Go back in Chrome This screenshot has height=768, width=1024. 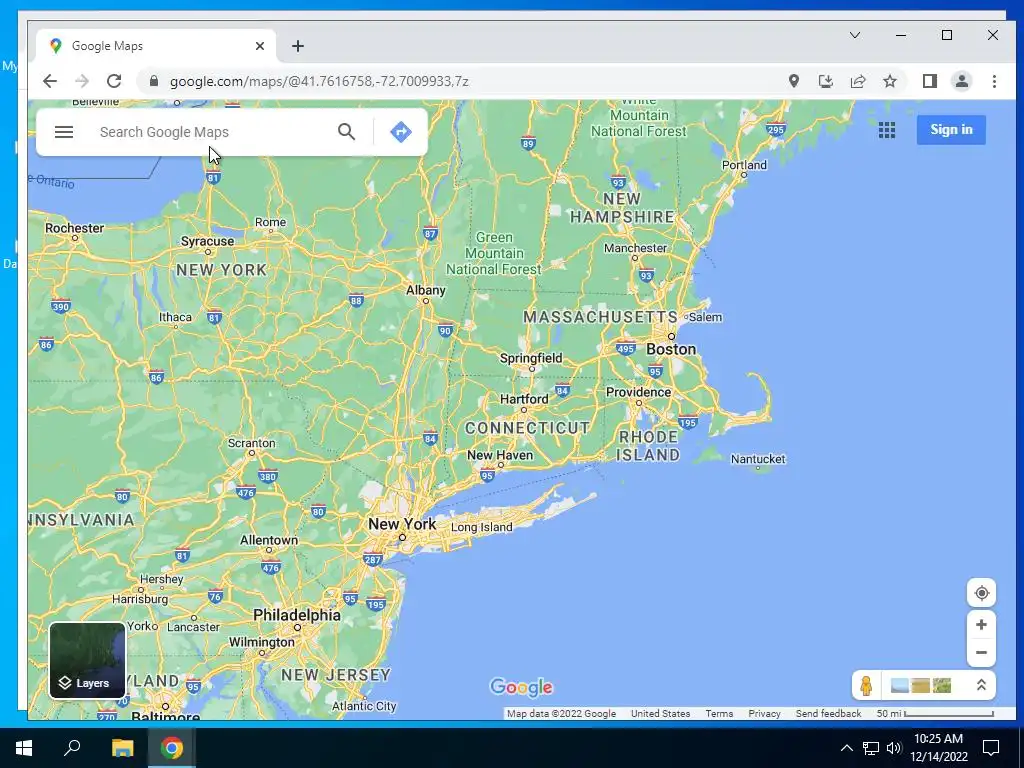click(x=50, y=81)
